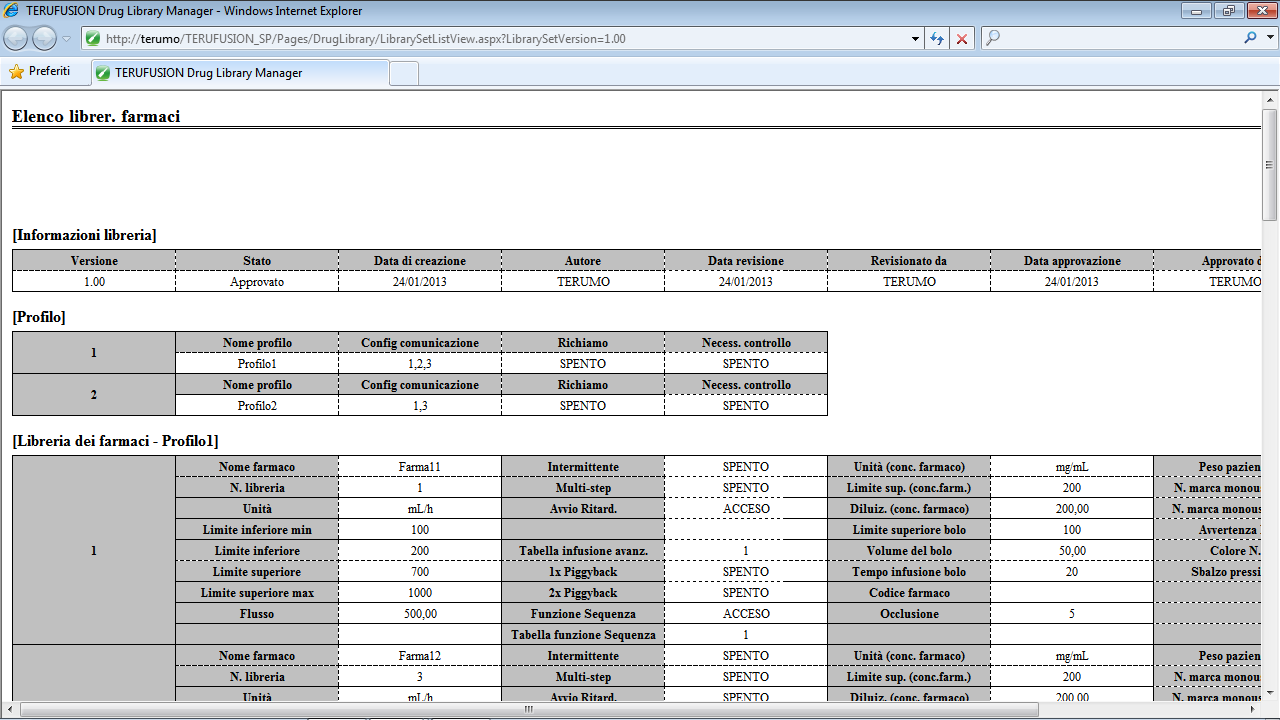Click the 'Limite superiore bolo' label
1280x720 pixels.
click(909, 530)
